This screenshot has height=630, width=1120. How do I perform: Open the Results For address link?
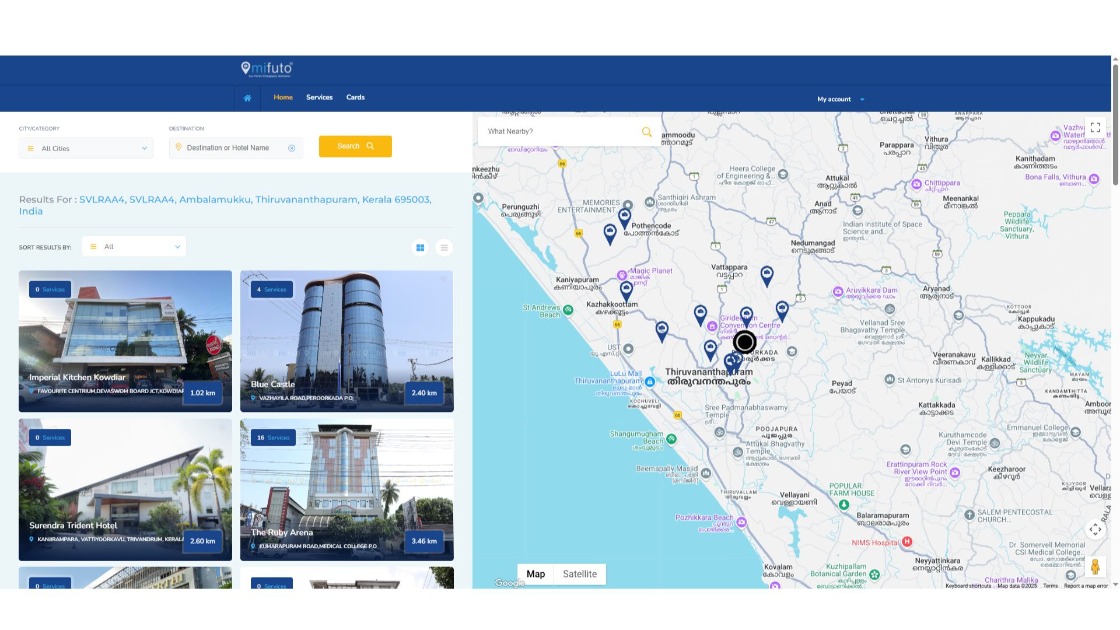coord(225,205)
